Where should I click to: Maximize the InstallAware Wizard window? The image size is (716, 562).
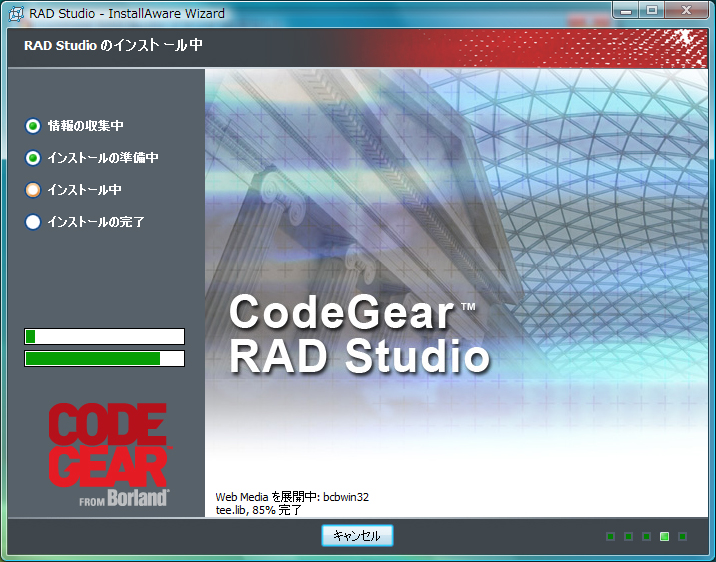[652, 11]
